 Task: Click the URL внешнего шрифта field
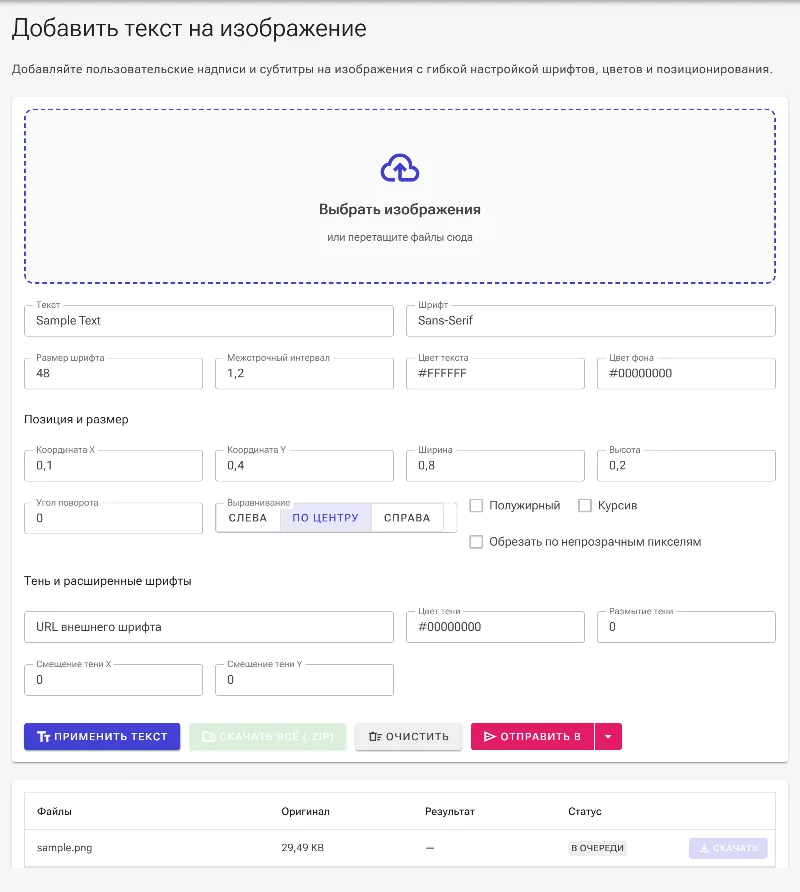click(209, 627)
